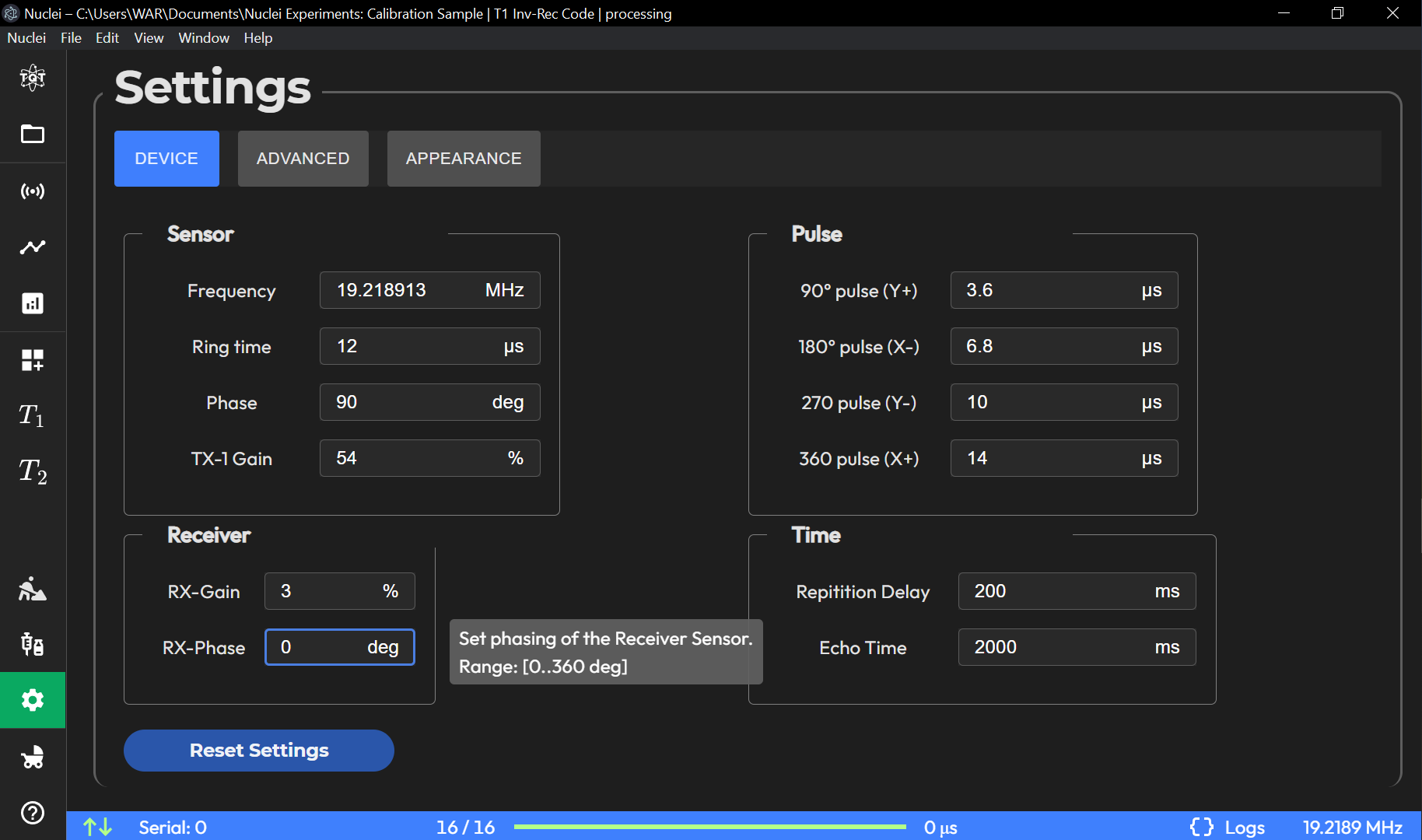Click the Receiver group title

coord(208,535)
